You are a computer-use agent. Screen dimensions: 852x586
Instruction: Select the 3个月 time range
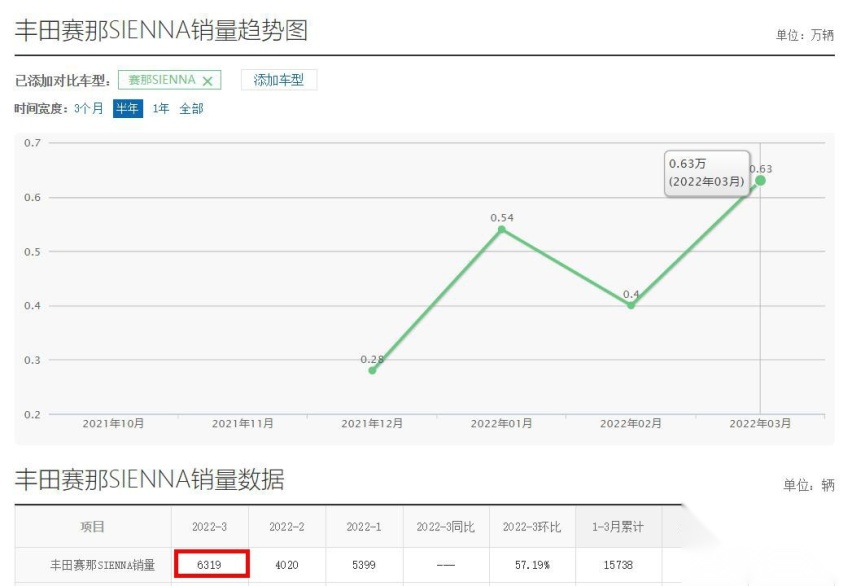(89, 108)
